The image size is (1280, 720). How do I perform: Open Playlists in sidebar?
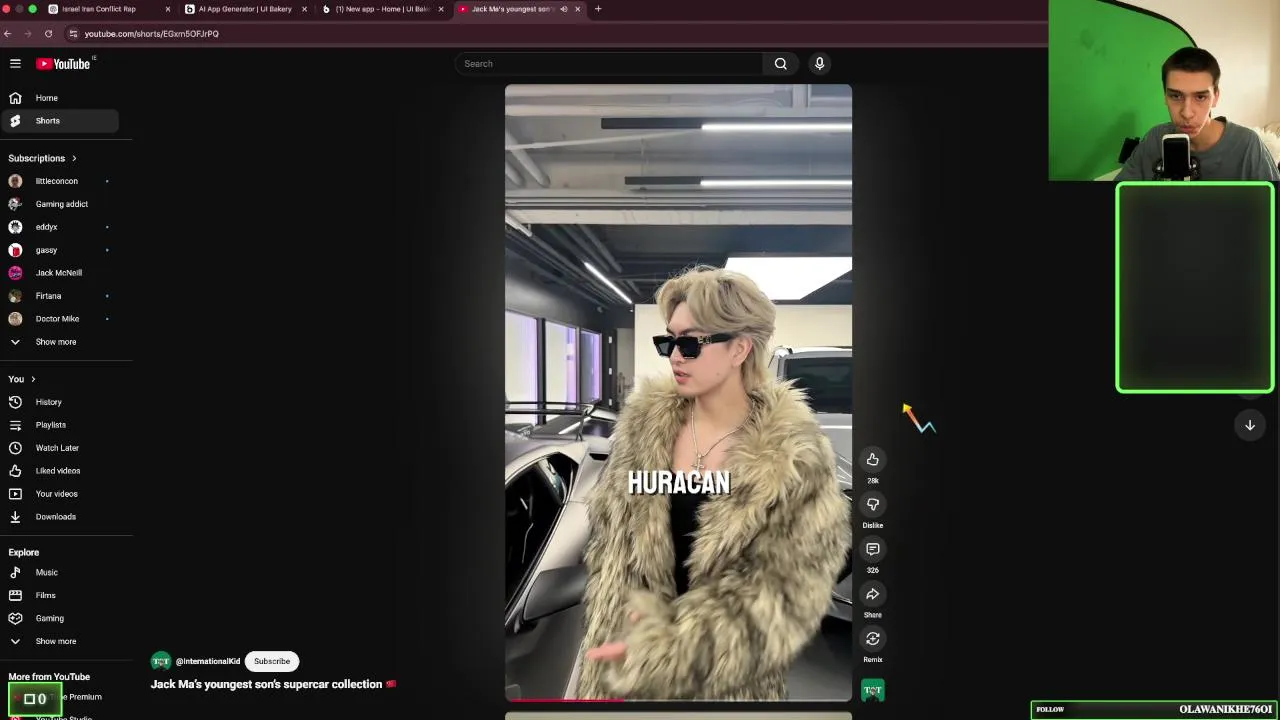point(60,425)
